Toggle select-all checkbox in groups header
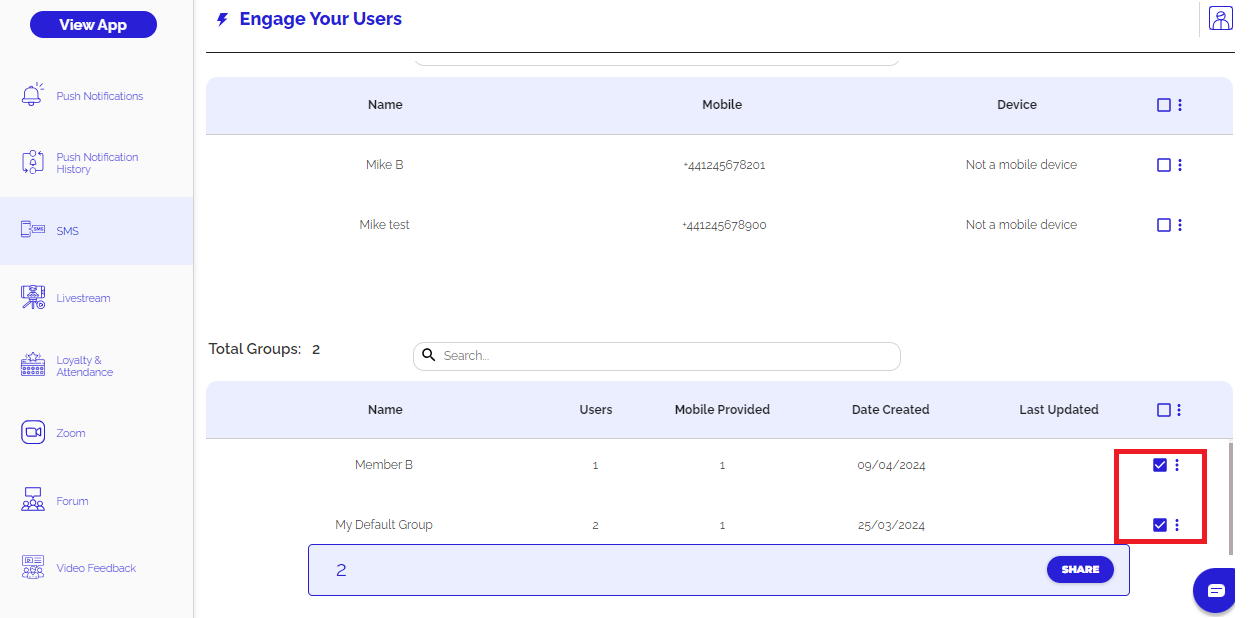 [1163, 410]
